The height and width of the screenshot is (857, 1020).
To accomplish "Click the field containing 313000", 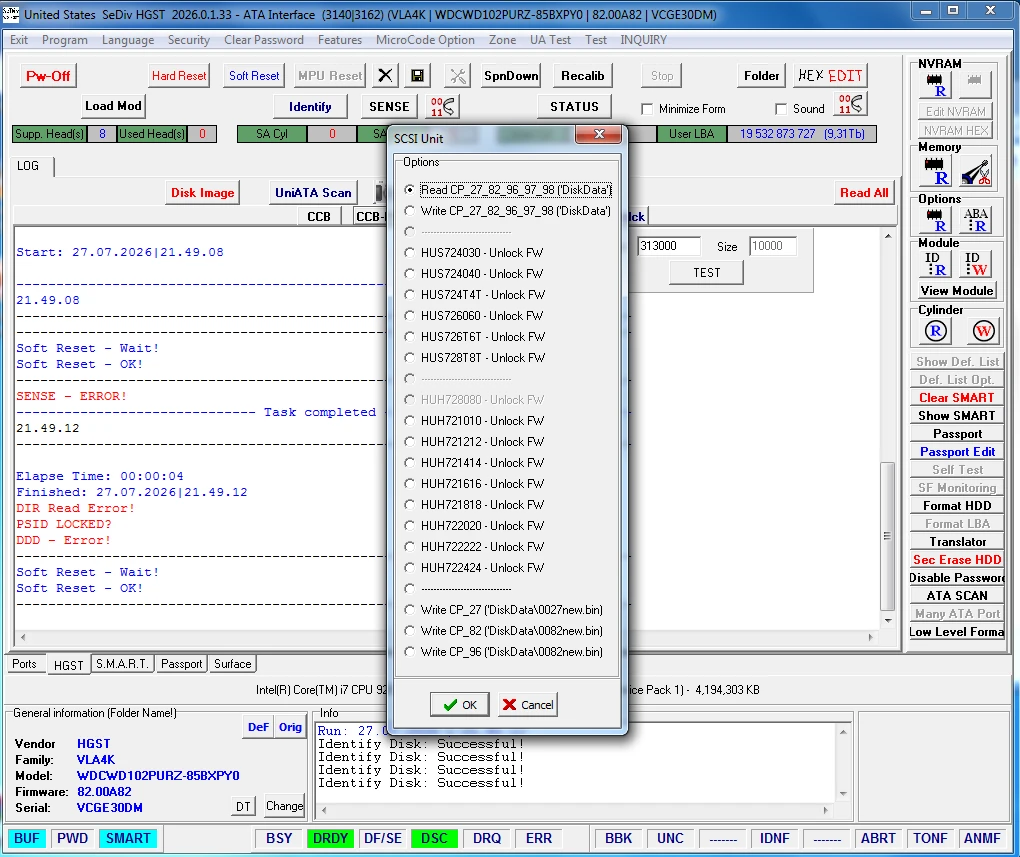I will 668,246.
